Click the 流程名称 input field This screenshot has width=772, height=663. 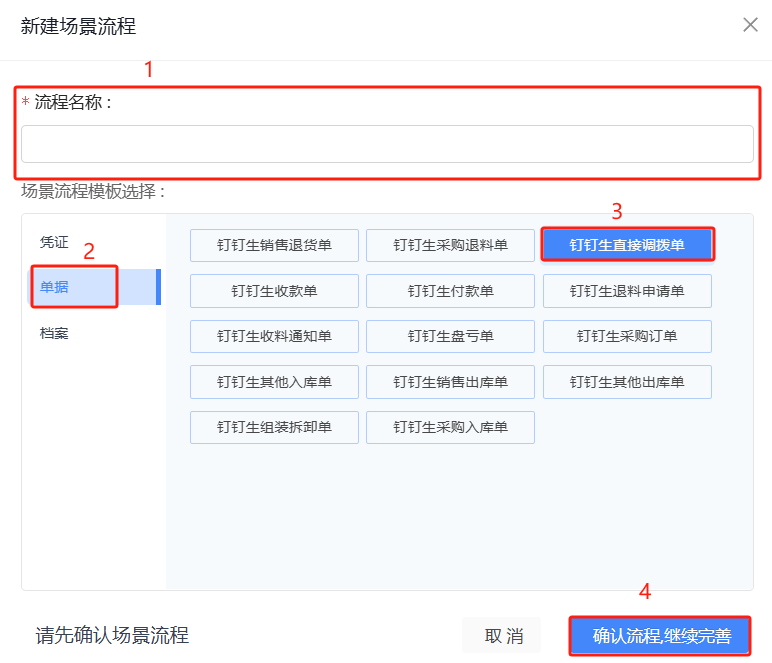click(387, 144)
